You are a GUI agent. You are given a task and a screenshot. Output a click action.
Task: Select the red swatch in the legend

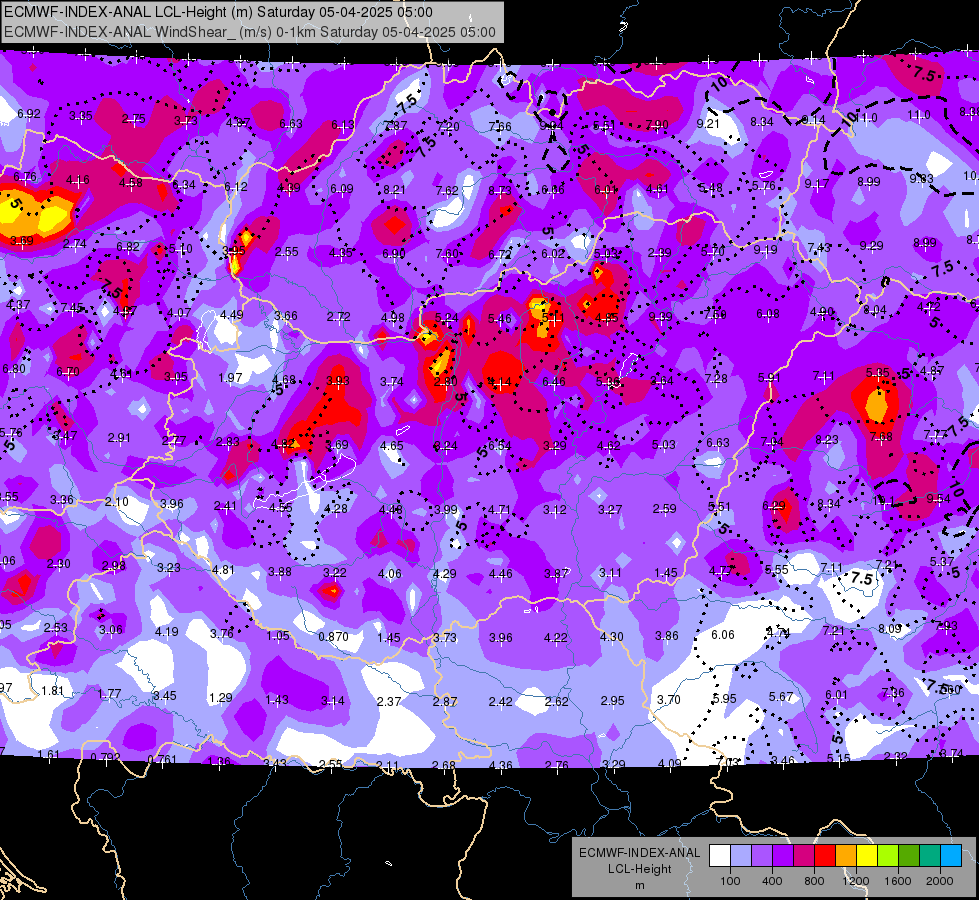(825, 856)
